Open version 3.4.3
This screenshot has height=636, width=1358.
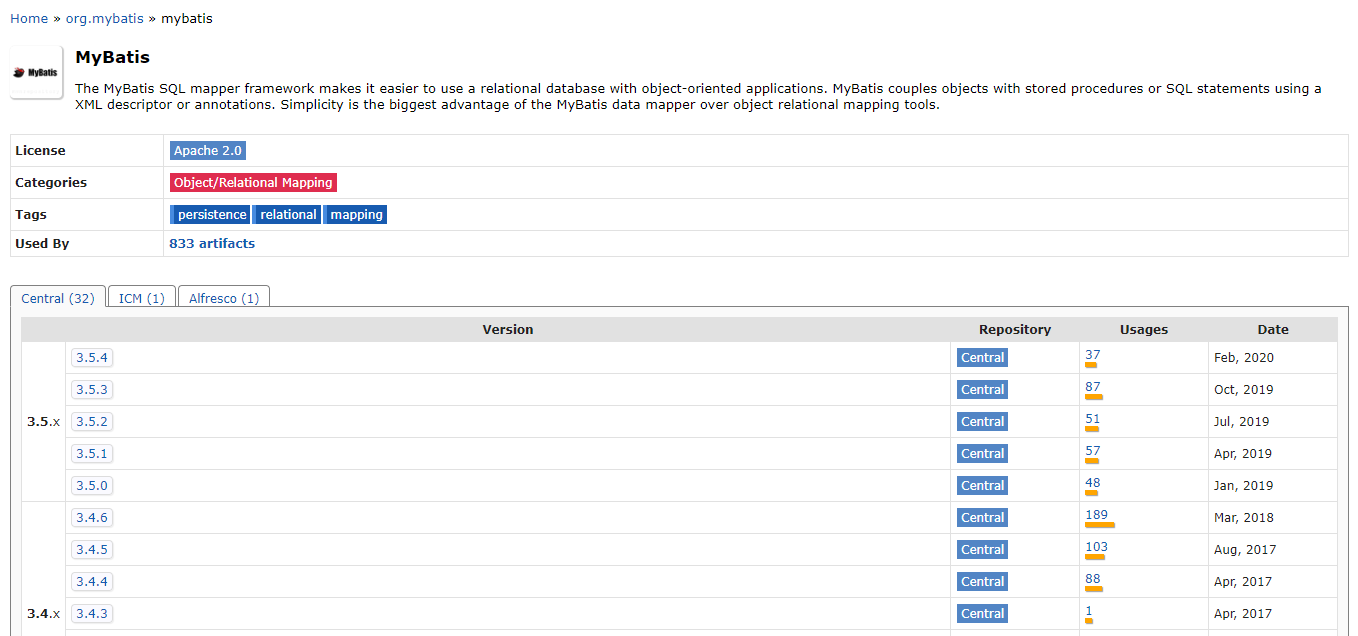[92, 614]
